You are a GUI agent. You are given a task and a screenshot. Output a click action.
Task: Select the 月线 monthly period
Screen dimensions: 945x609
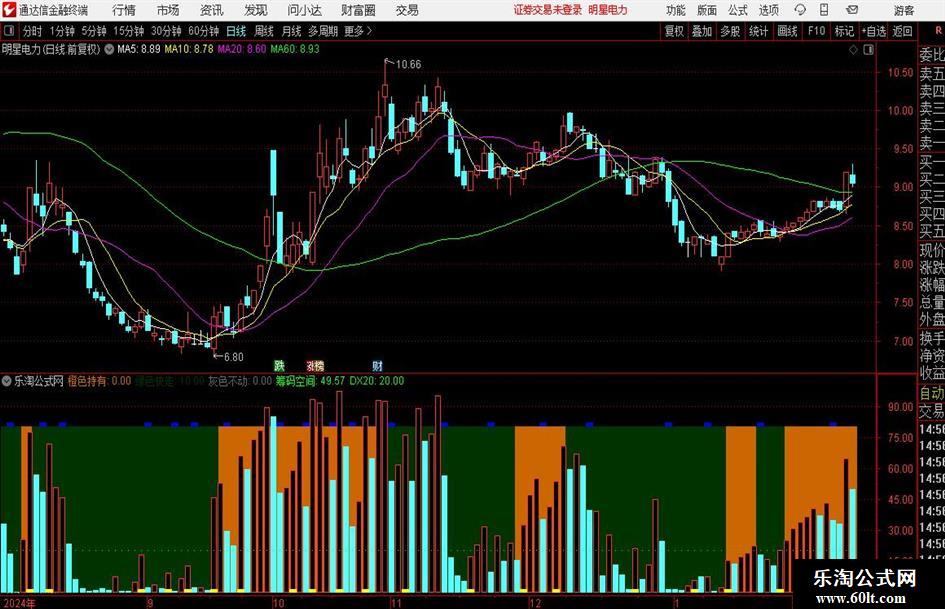pos(292,31)
